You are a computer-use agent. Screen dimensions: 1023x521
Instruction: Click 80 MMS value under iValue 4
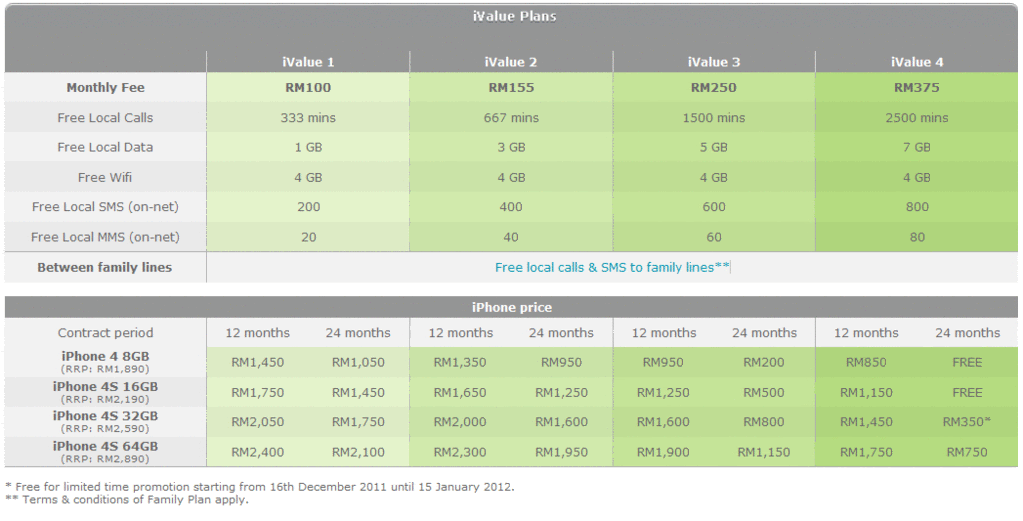pyautogui.click(x=917, y=237)
